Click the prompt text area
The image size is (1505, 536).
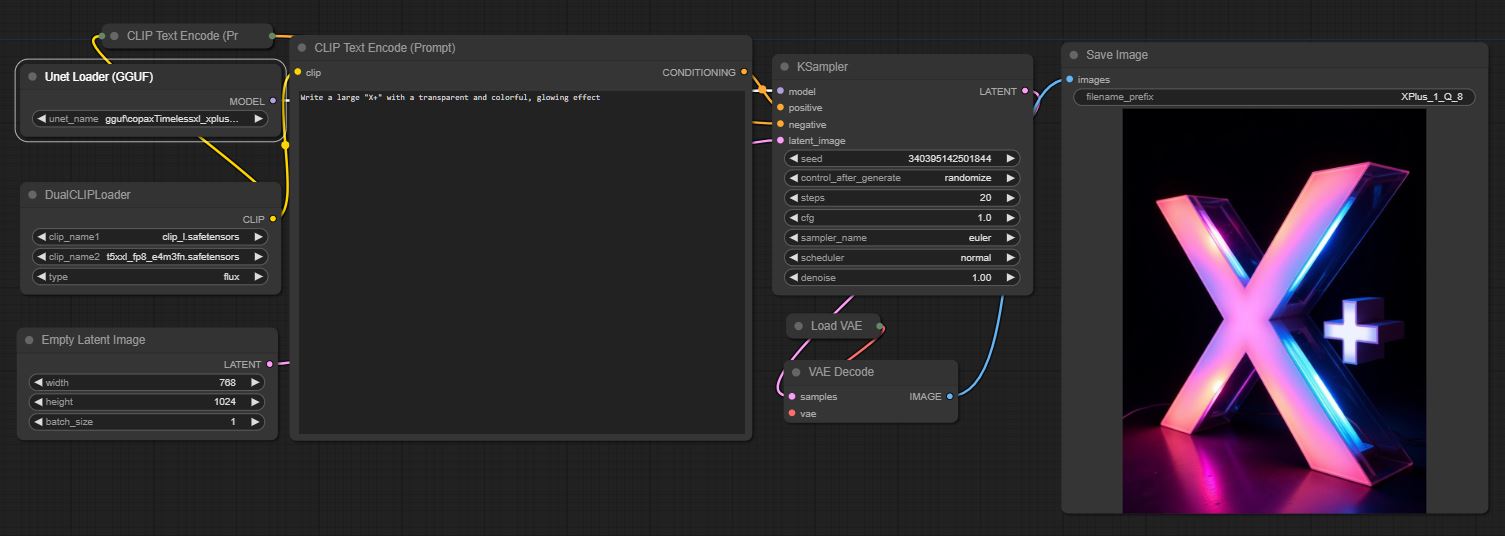pos(520,260)
